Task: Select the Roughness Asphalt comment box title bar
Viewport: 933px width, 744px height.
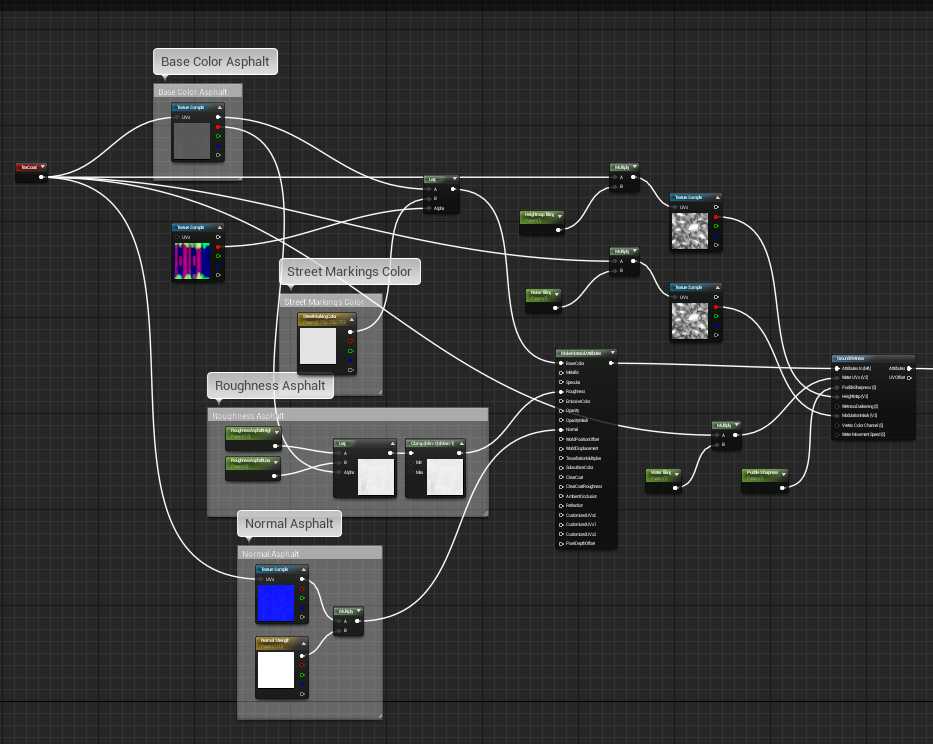Action: pos(347,415)
